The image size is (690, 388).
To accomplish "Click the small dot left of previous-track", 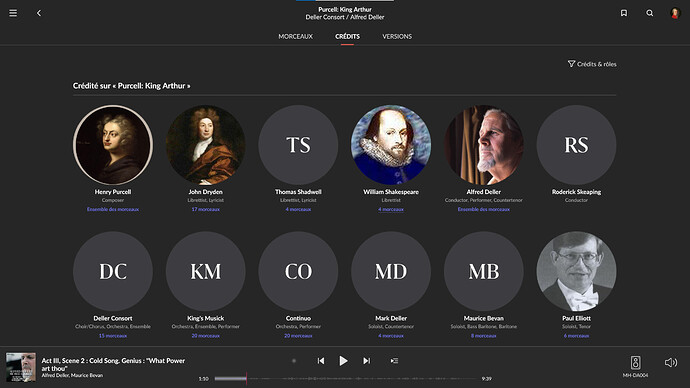I will click(x=294, y=361).
